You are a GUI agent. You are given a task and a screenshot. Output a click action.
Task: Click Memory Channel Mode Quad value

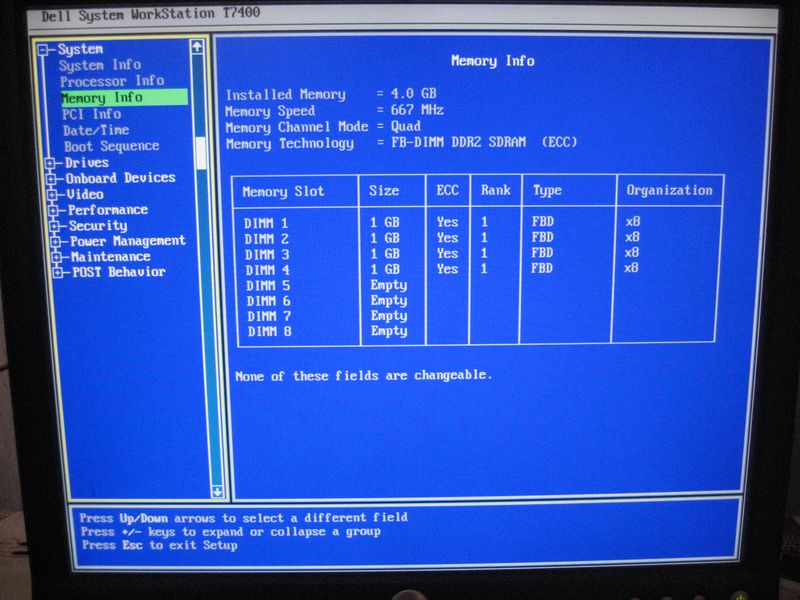click(406, 126)
